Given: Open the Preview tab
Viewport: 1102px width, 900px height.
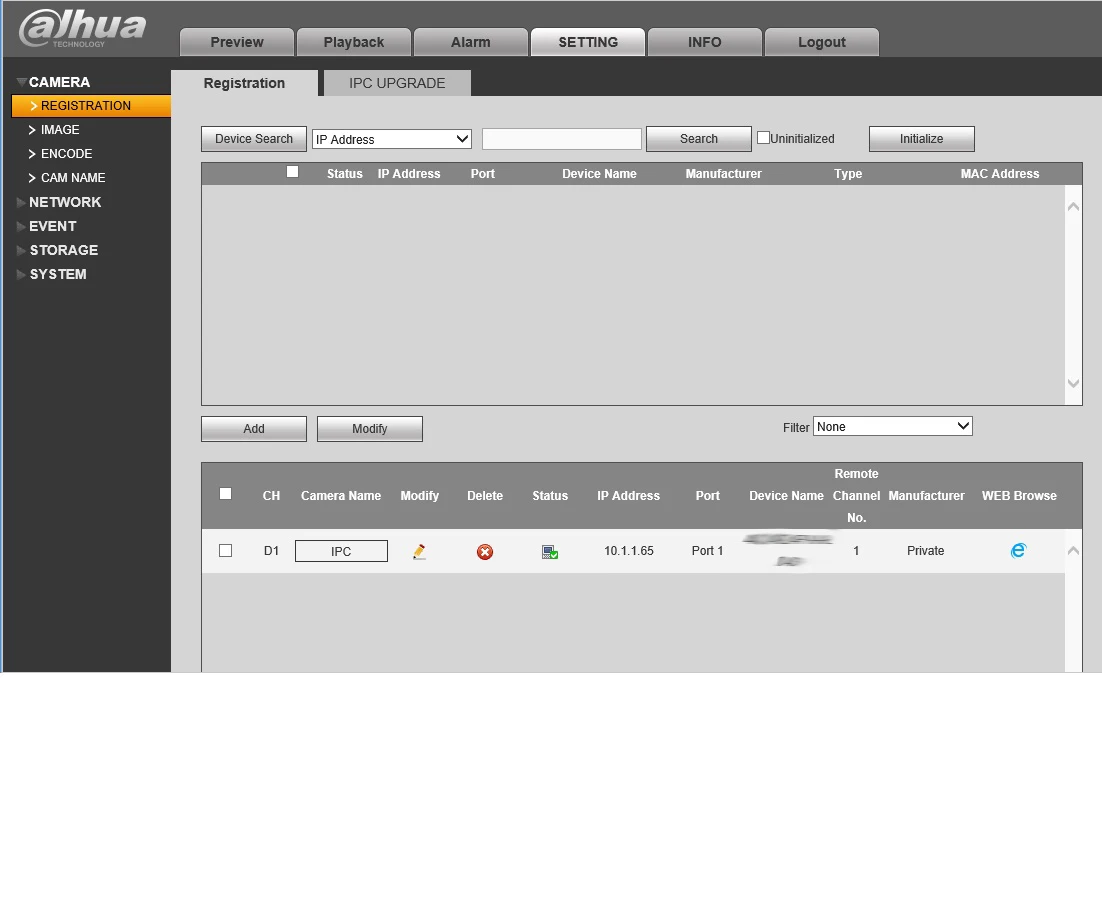Looking at the screenshot, I should (237, 42).
